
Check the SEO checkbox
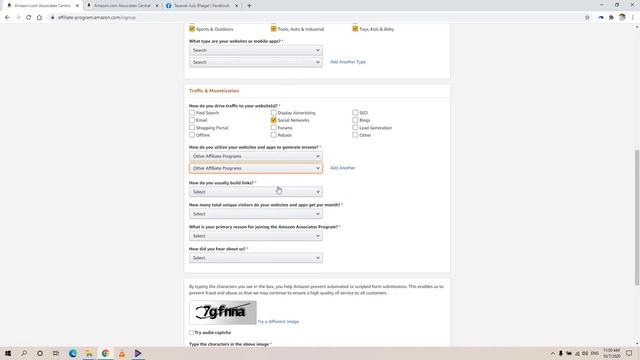(x=355, y=113)
